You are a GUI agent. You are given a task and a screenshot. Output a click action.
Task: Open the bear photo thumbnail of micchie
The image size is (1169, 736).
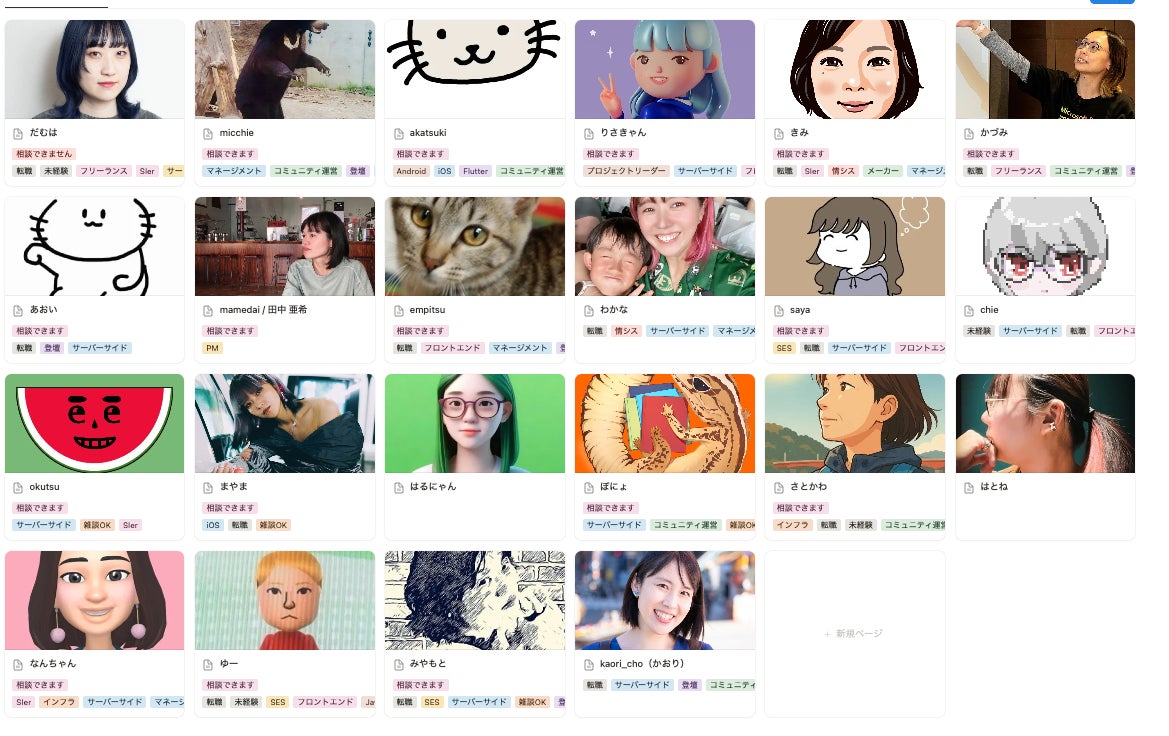[285, 69]
